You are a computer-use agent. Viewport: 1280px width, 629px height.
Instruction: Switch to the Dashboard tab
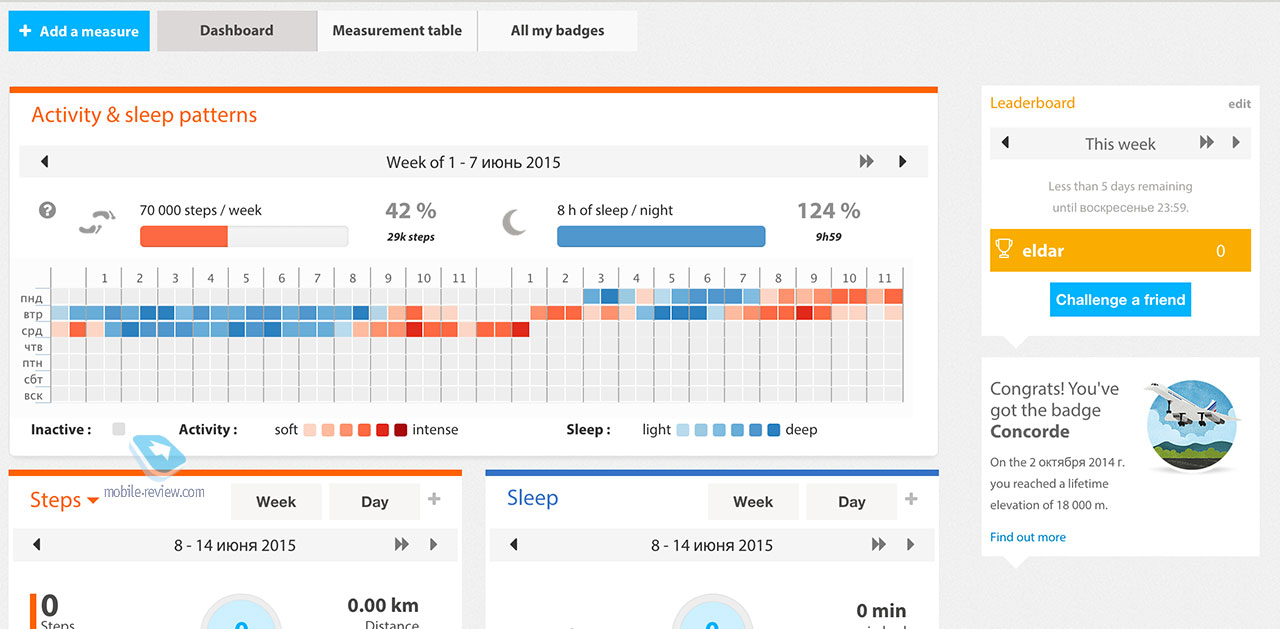pyautogui.click(x=237, y=31)
